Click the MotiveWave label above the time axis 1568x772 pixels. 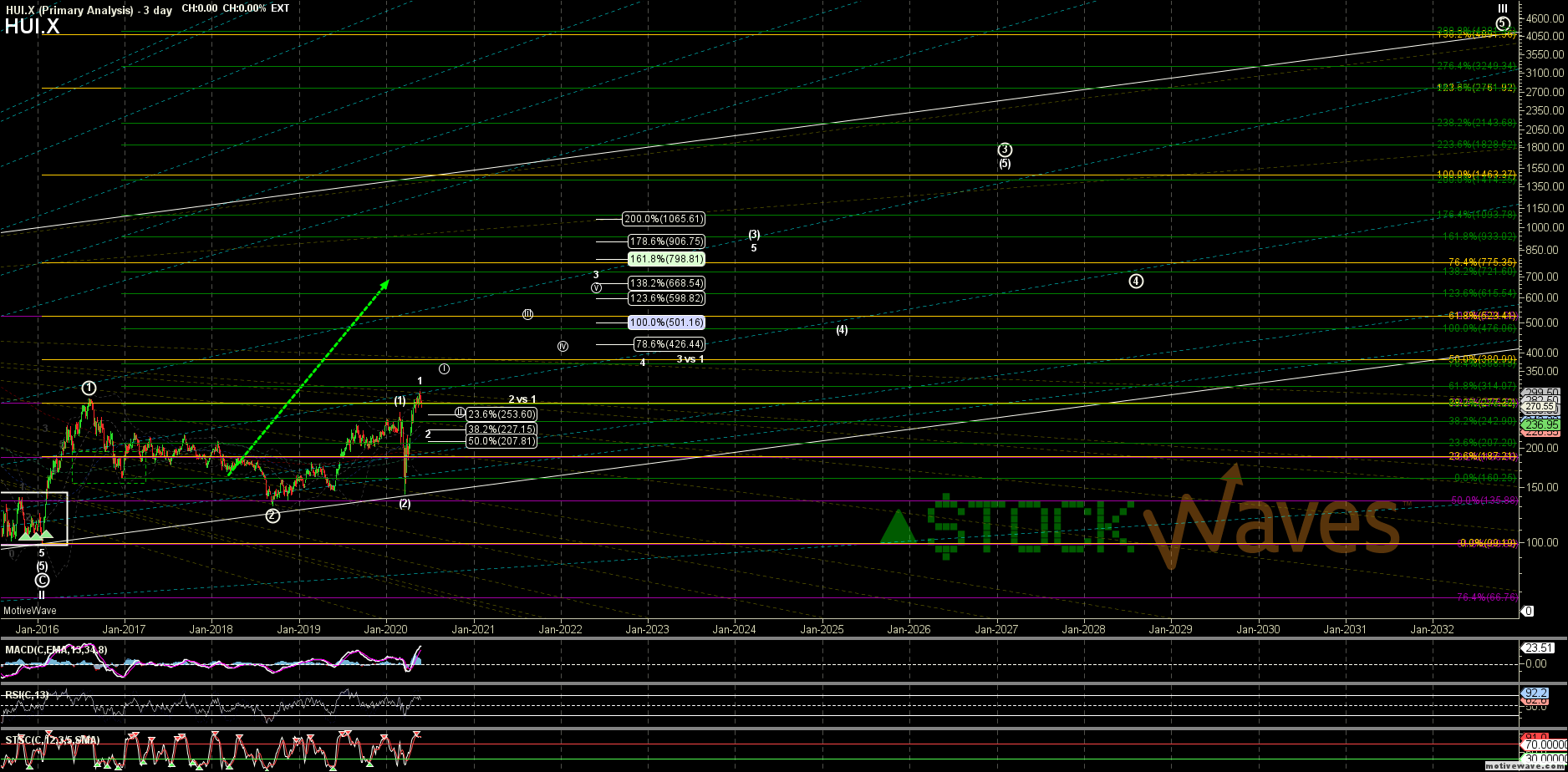(x=30, y=611)
